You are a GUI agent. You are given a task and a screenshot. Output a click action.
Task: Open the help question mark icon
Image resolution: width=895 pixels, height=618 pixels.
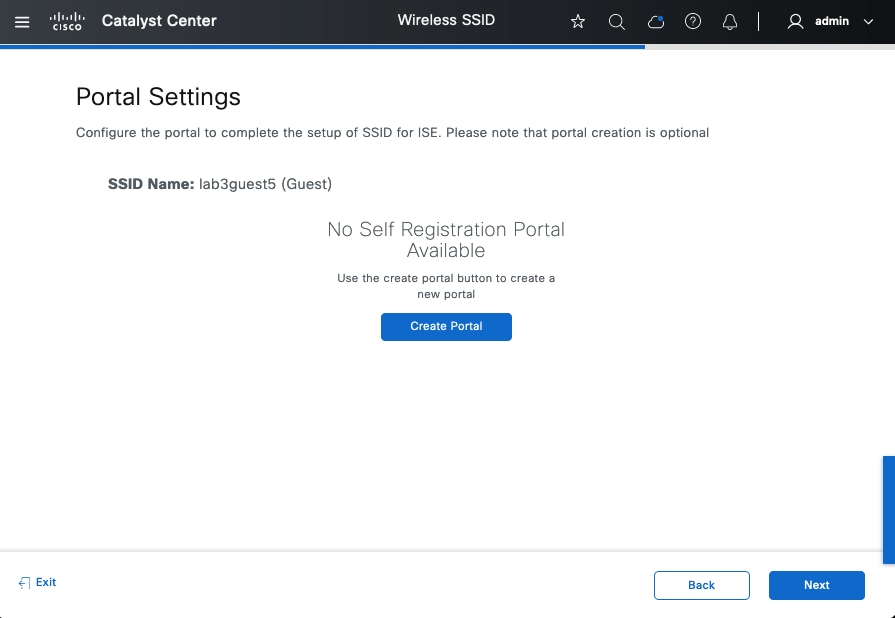(693, 21)
